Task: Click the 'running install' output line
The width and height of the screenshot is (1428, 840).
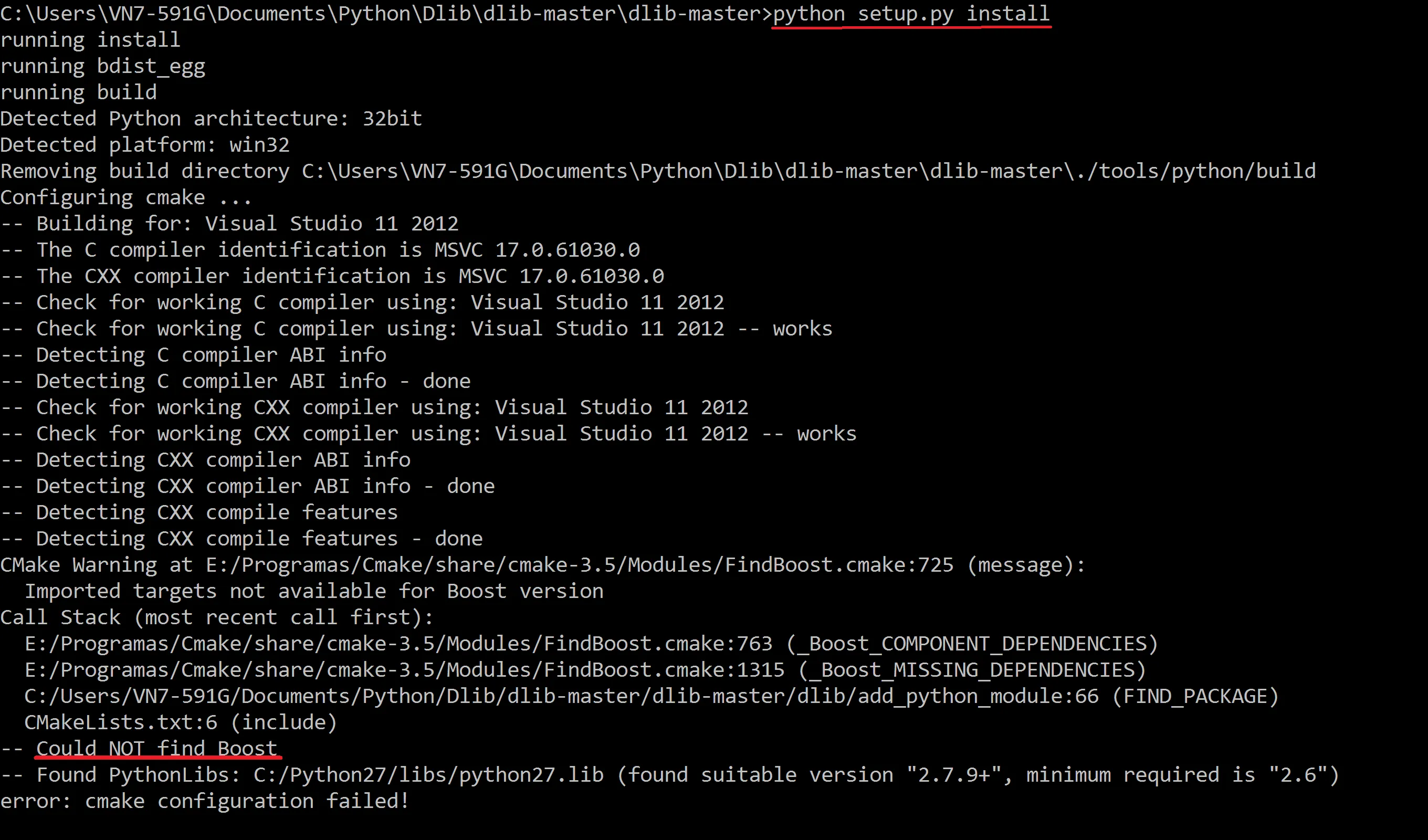Action: pos(90,40)
